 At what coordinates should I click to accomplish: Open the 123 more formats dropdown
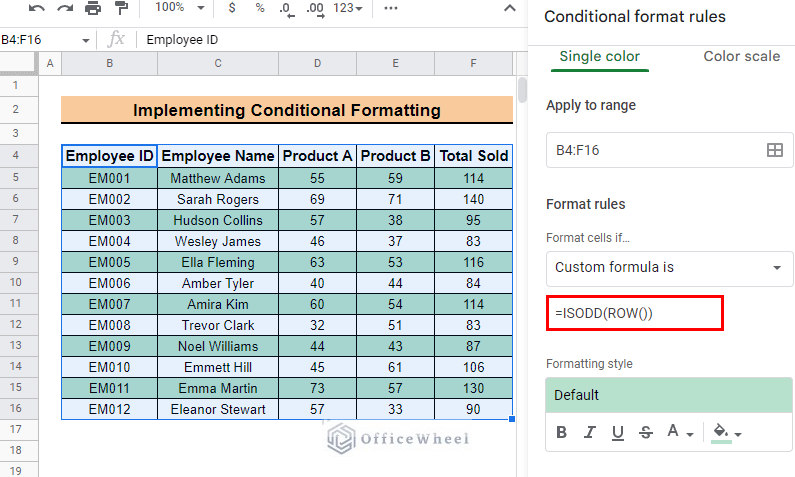coord(348,8)
